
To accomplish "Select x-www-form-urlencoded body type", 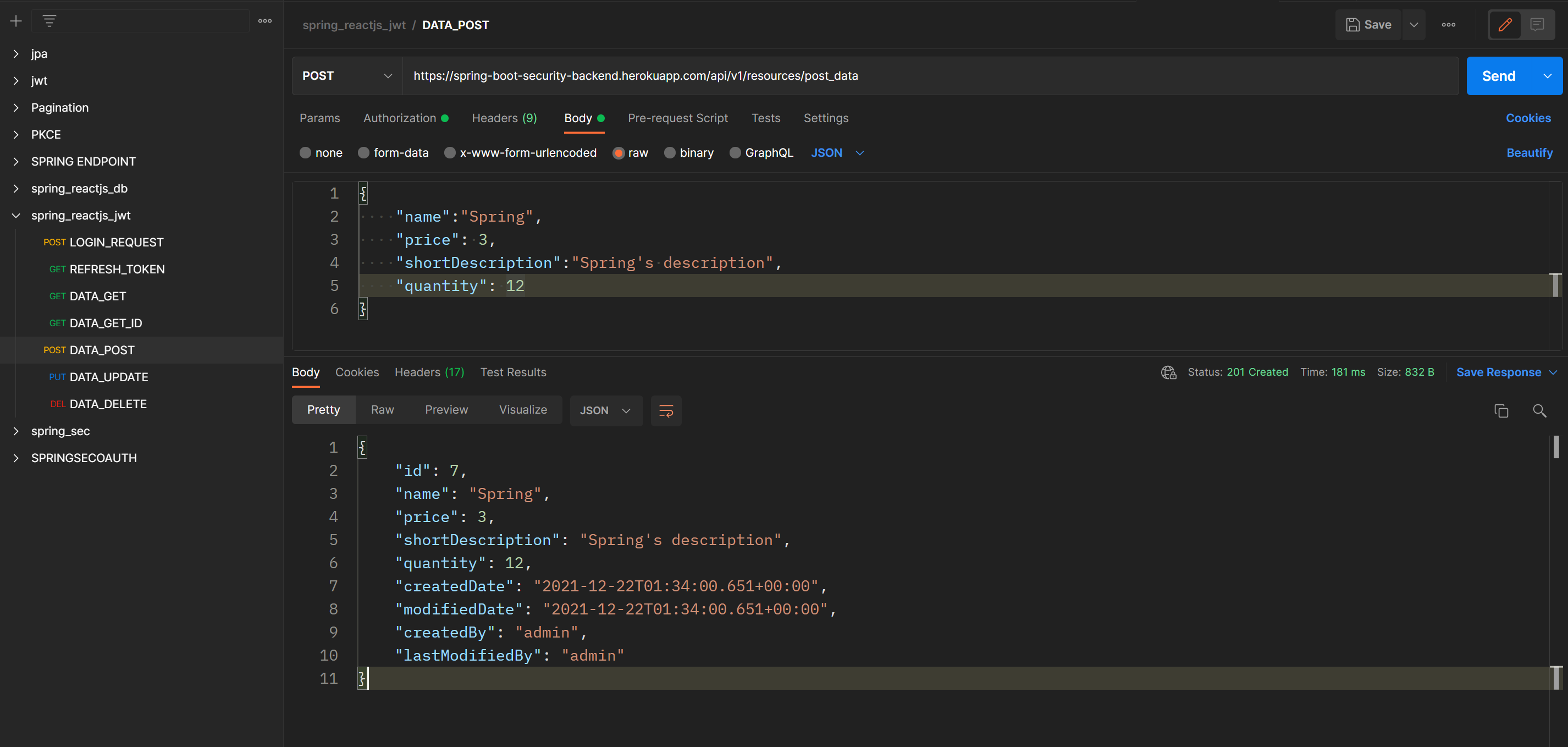I will tap(450, 153).
